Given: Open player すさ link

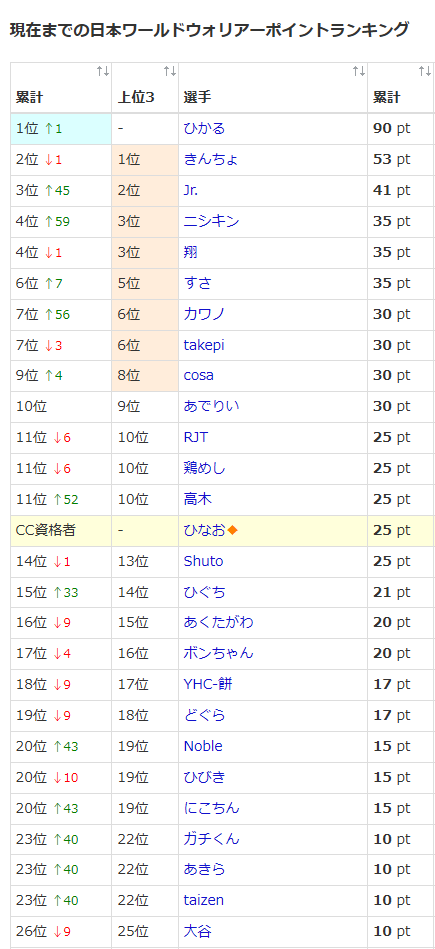Looking at the screenshot, I should (197, 283).
